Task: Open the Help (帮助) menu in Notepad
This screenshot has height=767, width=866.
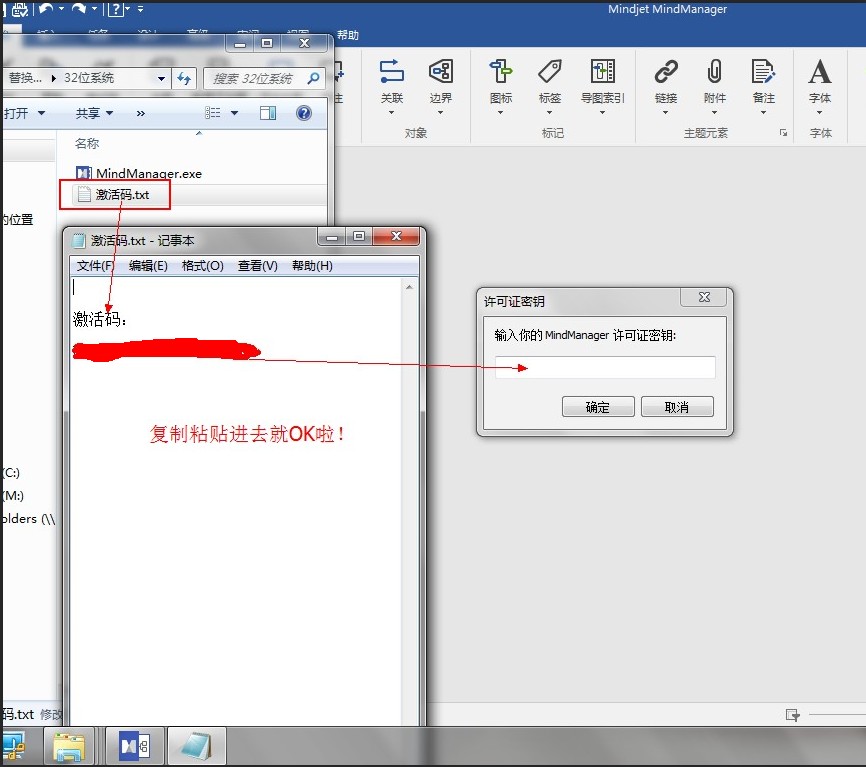Action: tap(312, 266)
